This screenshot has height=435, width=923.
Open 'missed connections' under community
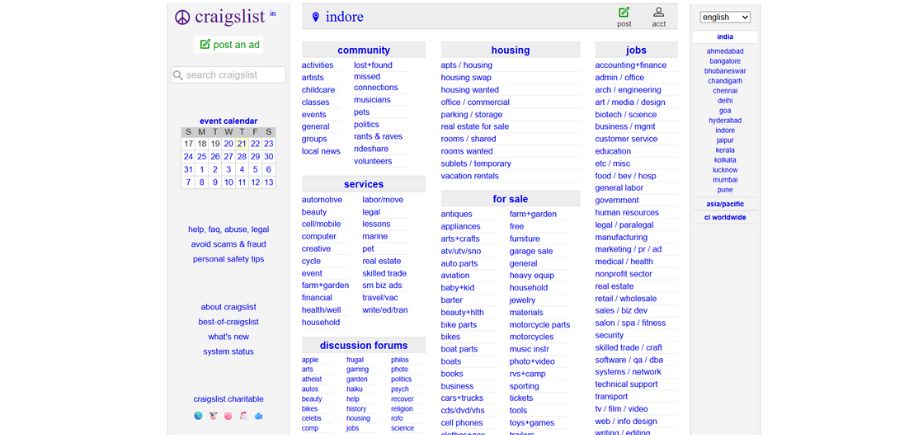click(376, 82)
